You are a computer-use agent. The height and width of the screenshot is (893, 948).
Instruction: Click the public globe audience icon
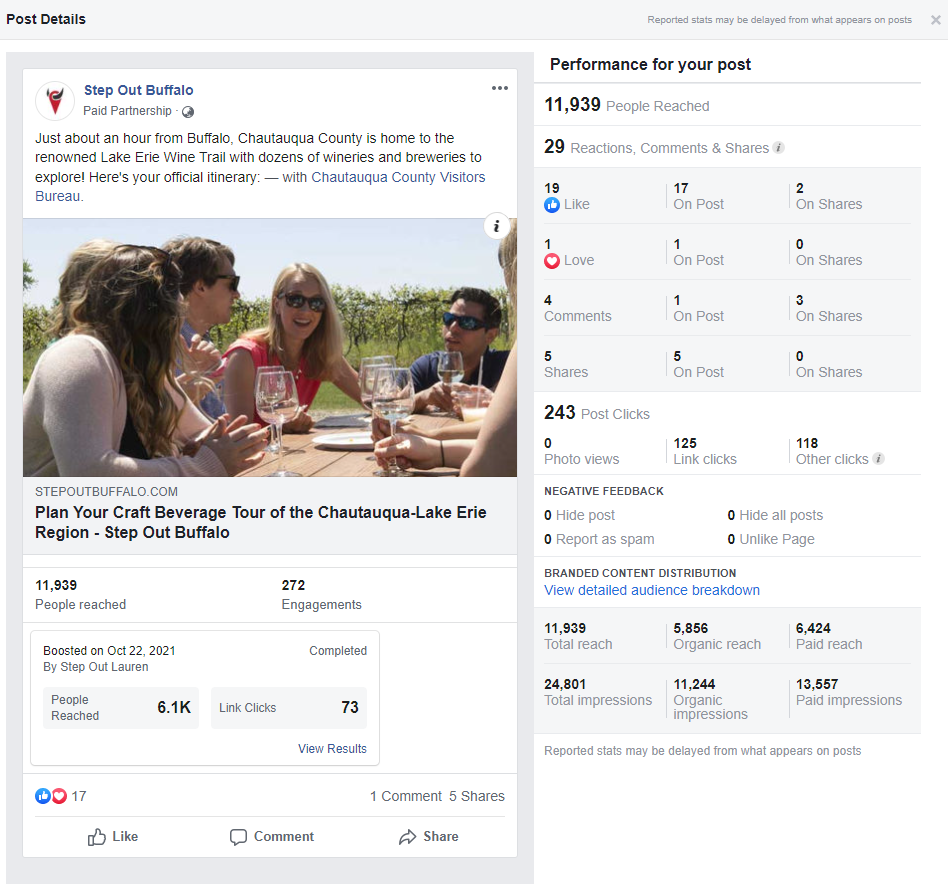[x=188, y=112]
